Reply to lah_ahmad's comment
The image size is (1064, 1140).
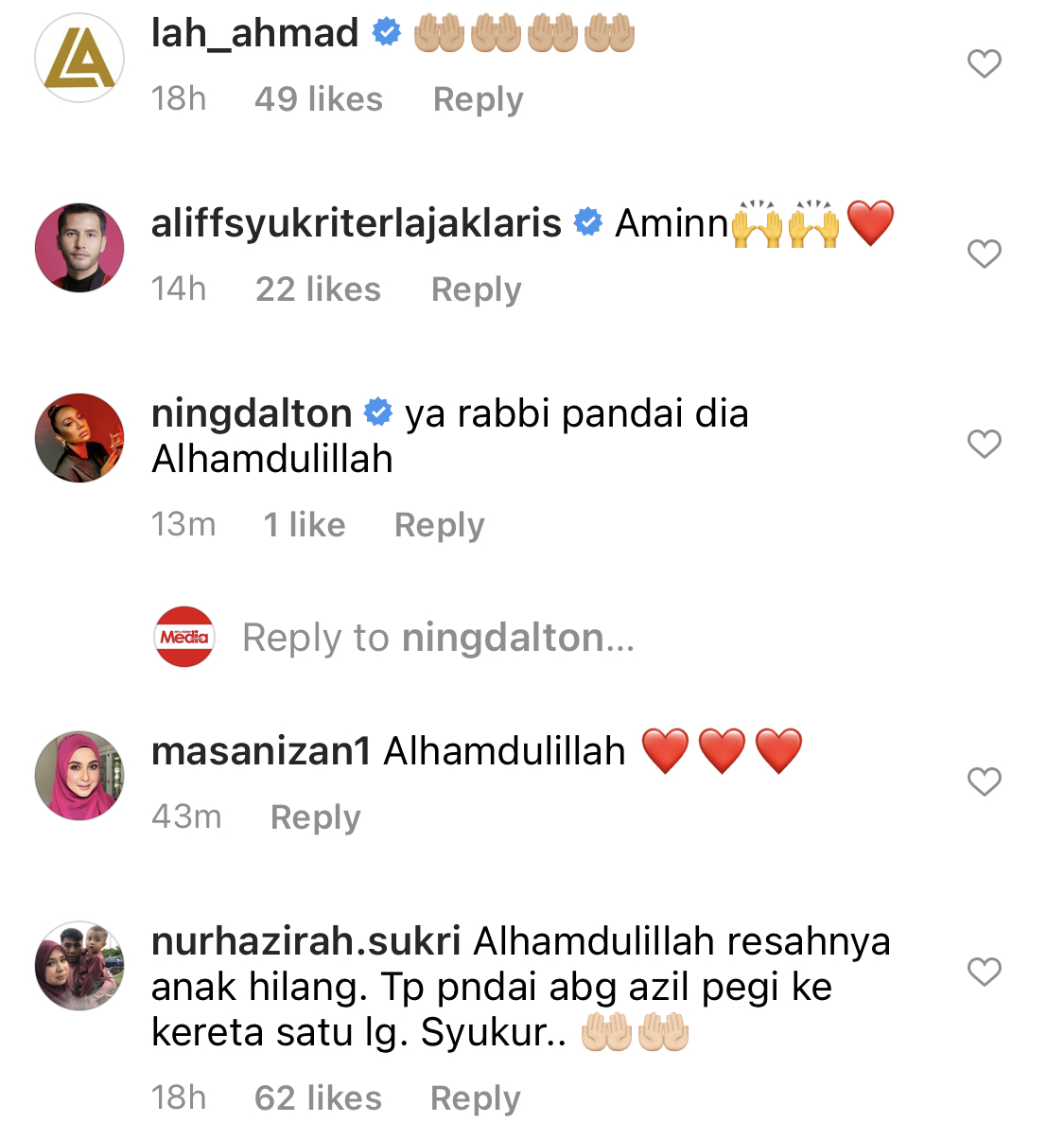pos(478,99)
